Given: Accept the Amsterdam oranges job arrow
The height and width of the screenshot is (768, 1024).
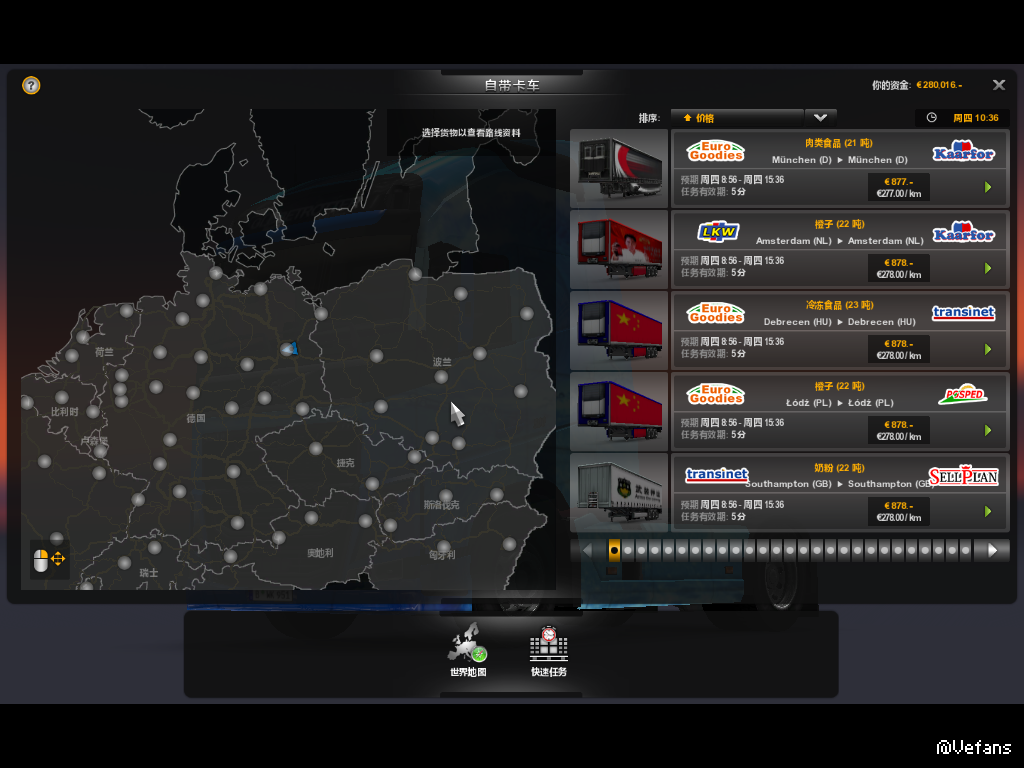Looking at the screenshot, I should [x=987, y=268].
